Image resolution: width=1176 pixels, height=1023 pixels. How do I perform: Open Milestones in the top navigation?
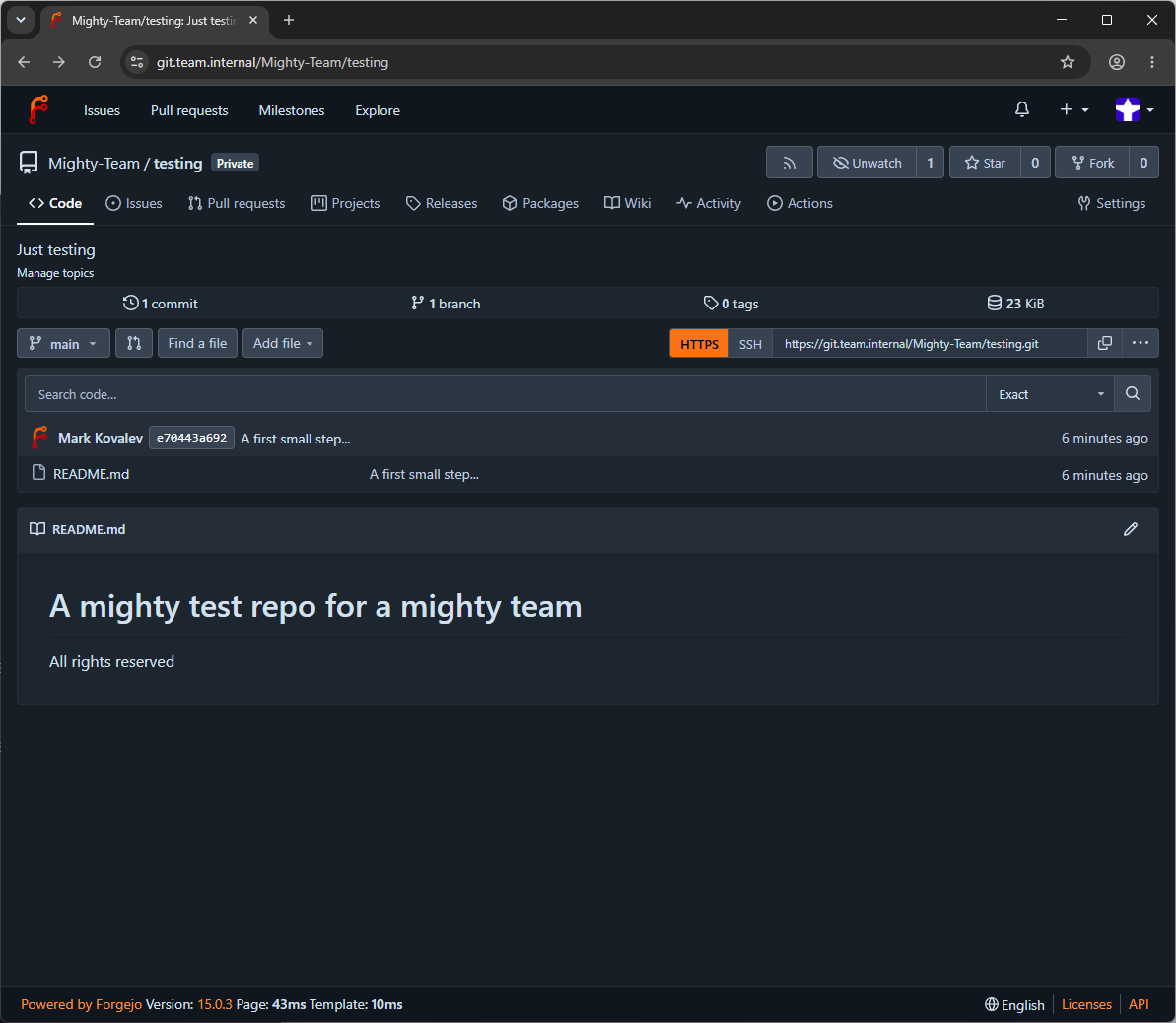292,110
